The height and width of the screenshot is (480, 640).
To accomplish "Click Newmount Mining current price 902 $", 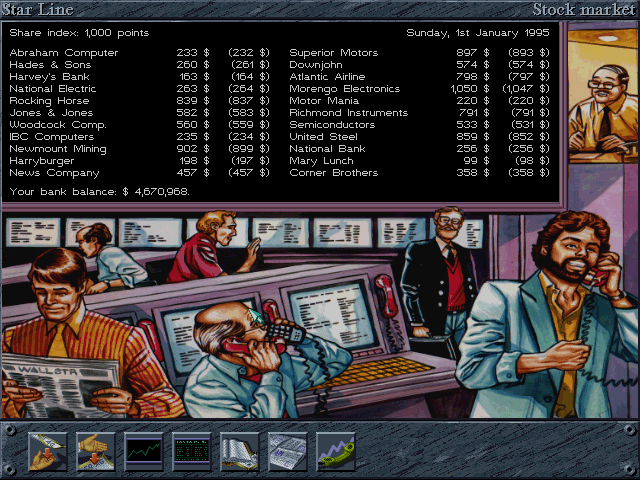I will (193, 149).
